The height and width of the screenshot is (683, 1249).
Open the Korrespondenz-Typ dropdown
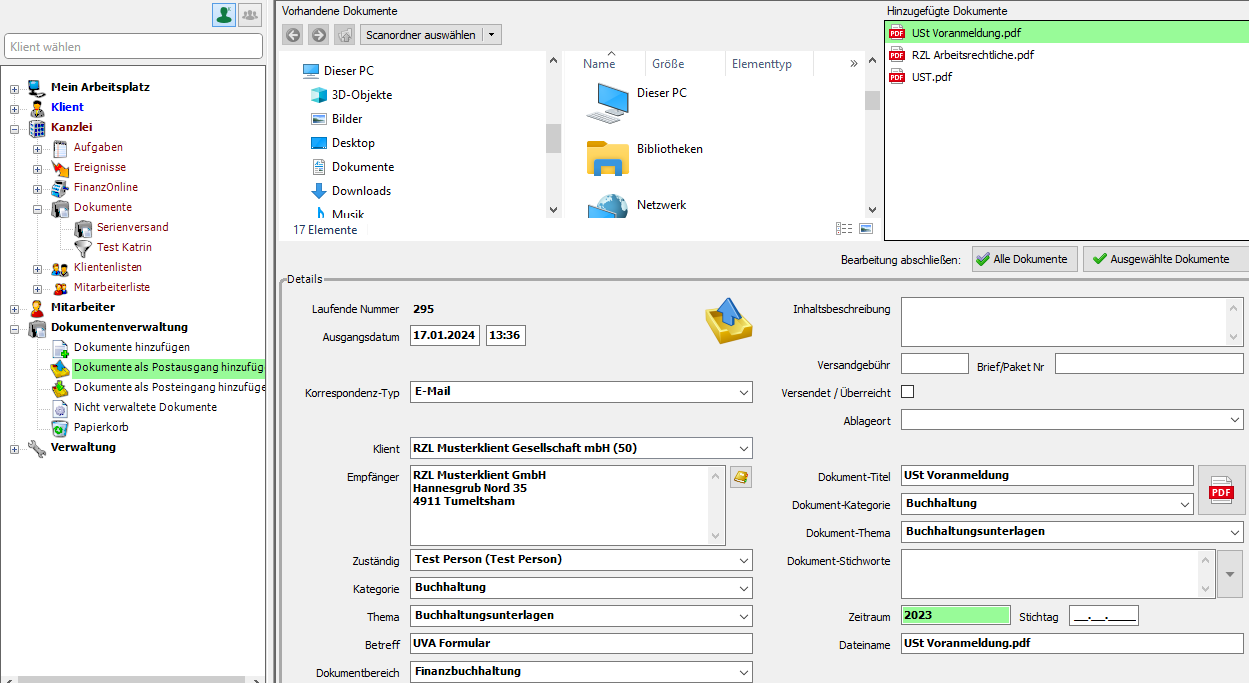coord(744,393)
